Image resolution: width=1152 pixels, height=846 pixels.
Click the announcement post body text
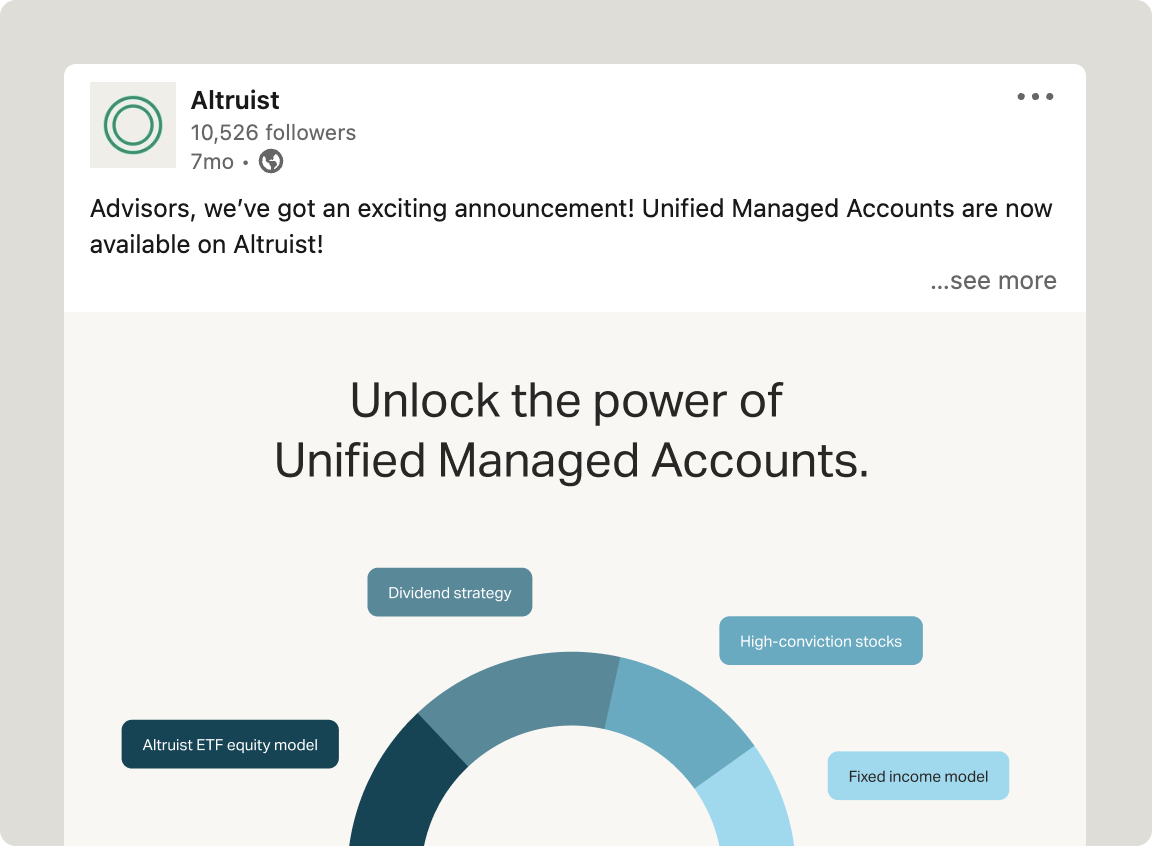point(571,226)
